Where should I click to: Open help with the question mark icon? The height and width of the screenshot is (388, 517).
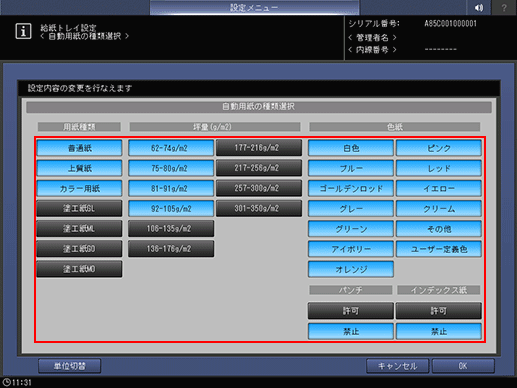tap(504, 7)
